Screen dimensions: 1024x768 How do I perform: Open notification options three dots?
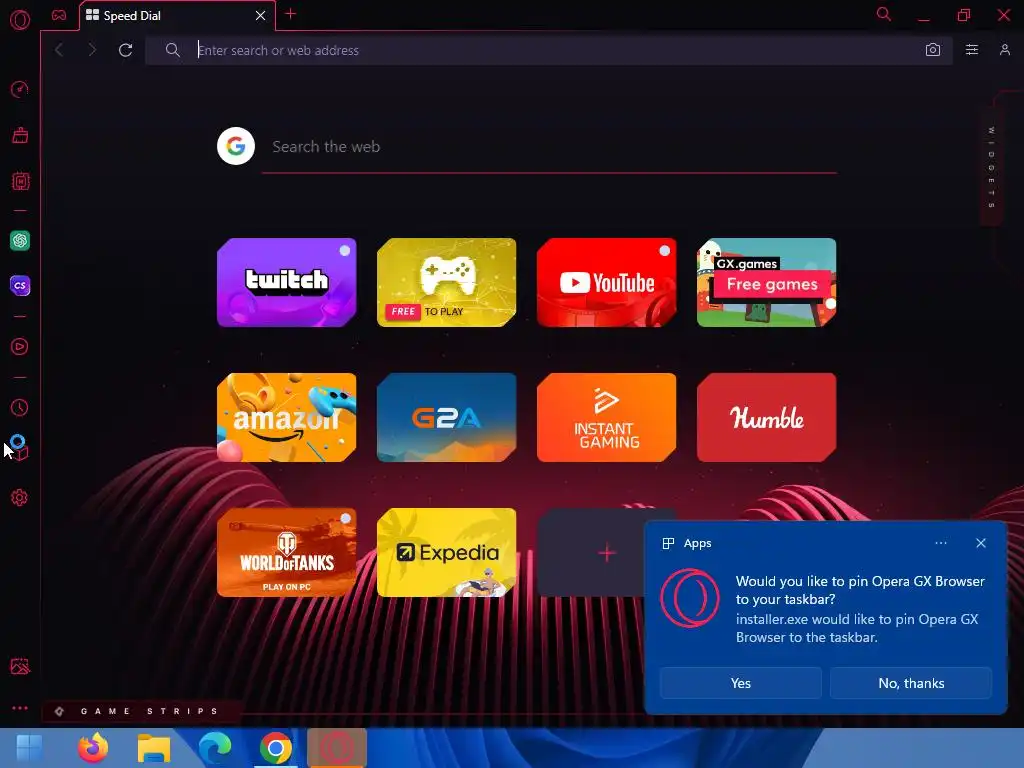(940, 543)
